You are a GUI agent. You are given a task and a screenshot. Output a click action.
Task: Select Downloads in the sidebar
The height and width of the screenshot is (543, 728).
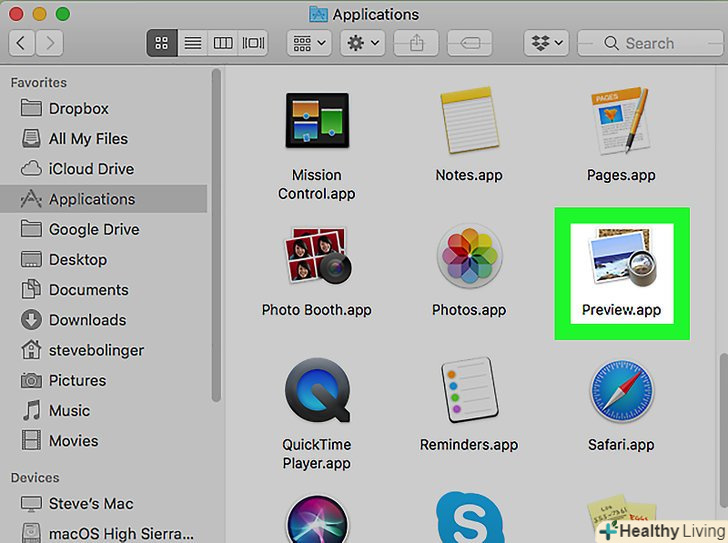104,320
